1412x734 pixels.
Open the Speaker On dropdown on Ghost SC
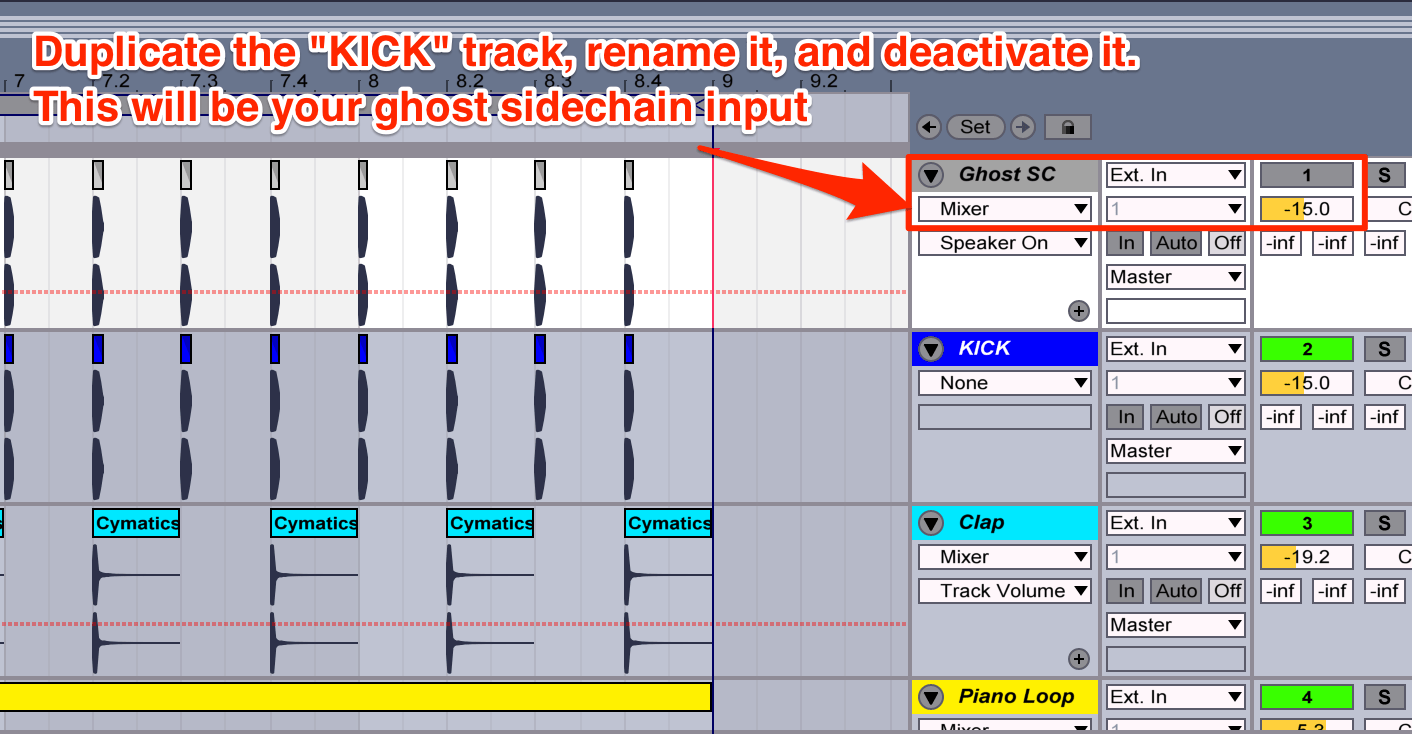tap(1003, 242)
